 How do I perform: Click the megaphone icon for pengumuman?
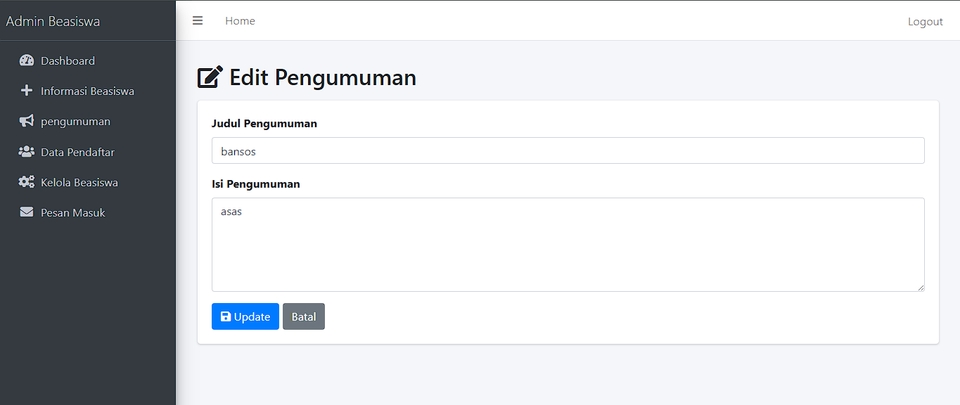point(27,122)
